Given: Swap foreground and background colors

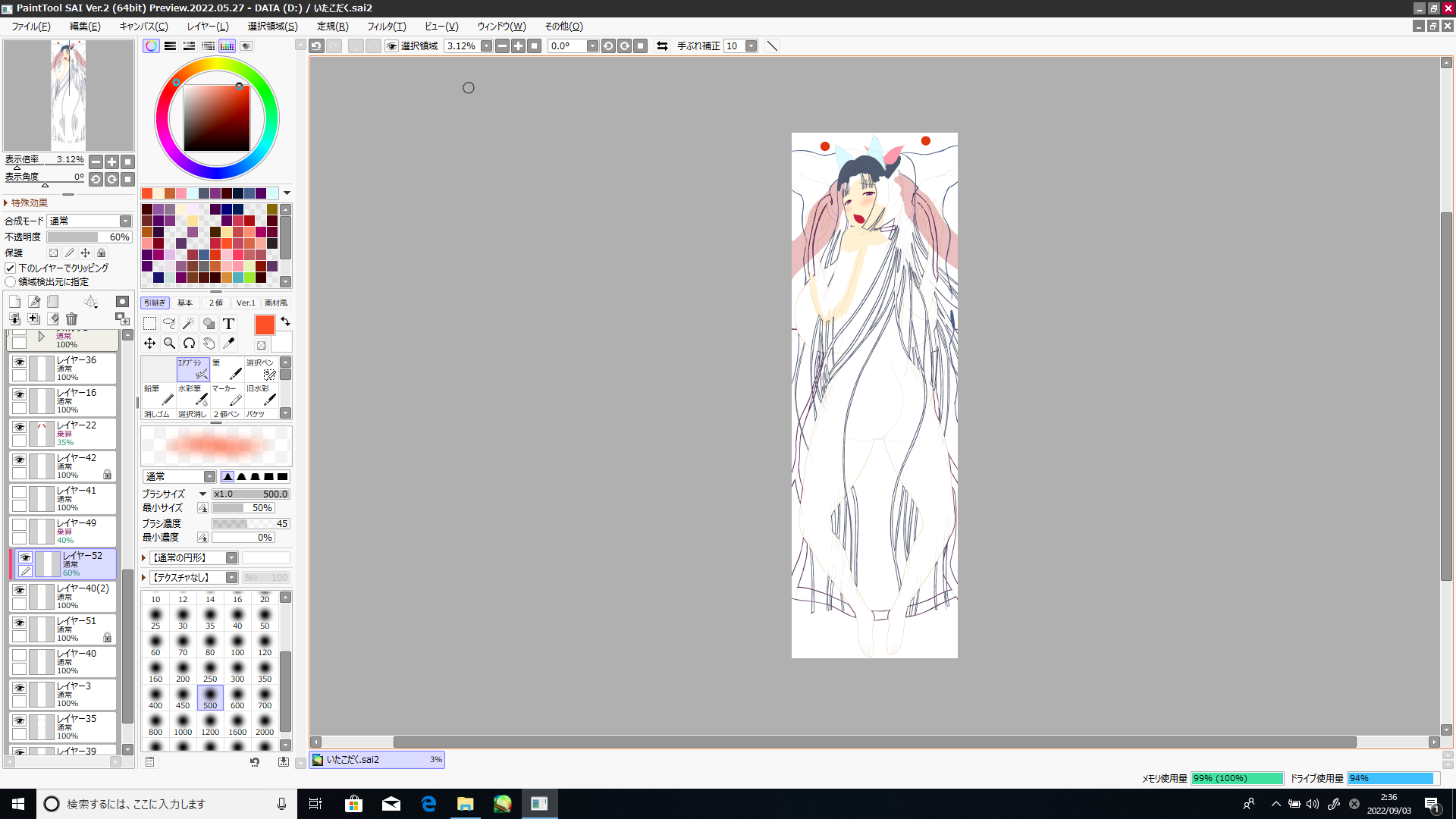Looking at the screenshot, I should (x=285, y=322).
